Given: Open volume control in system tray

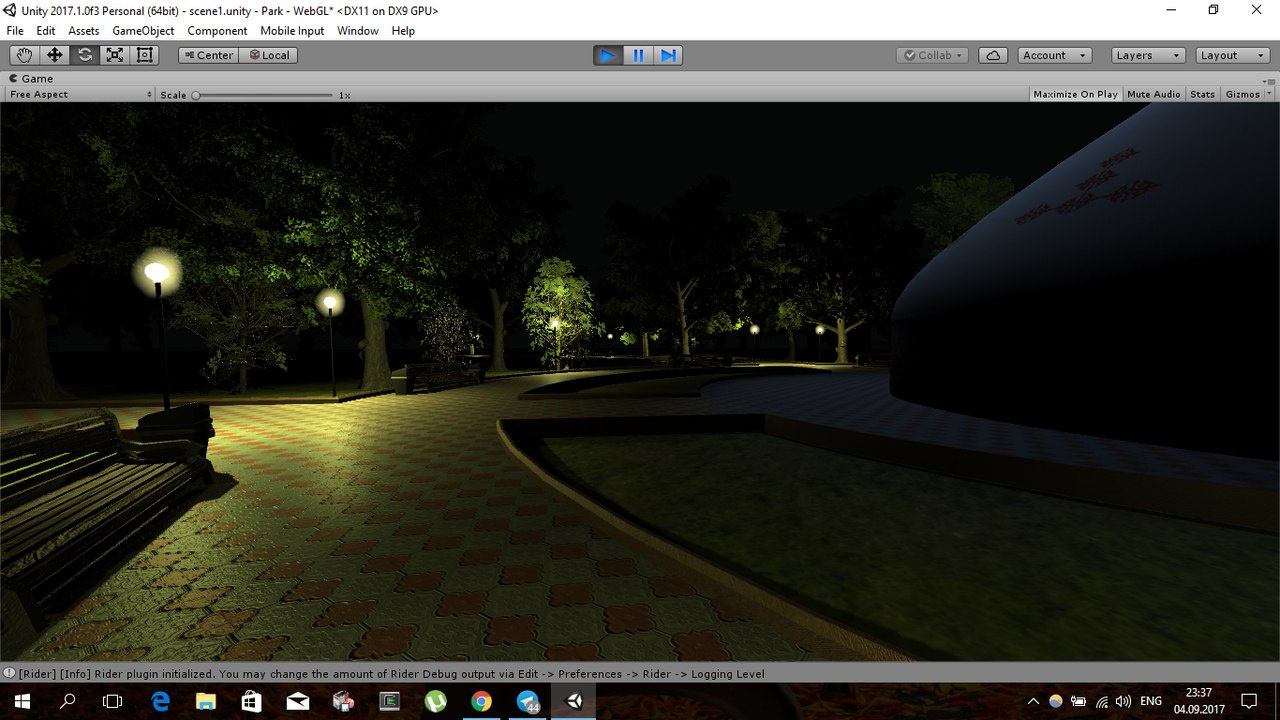Looking at the screenshot, I should pos(1122,701).
